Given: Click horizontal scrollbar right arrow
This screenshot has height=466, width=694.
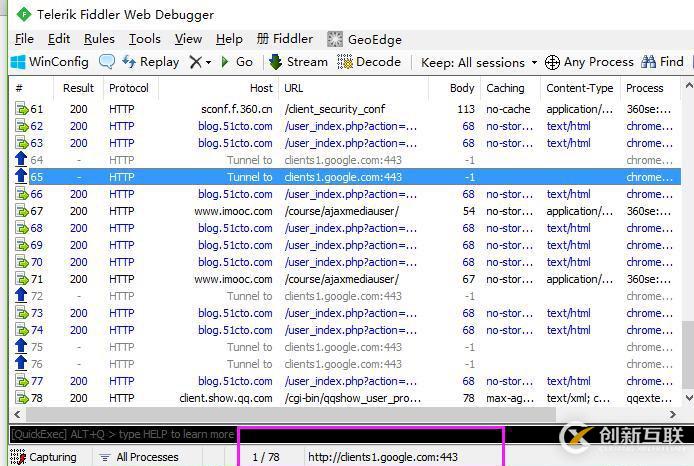Looking at the screenshot, I should [673, 414].
